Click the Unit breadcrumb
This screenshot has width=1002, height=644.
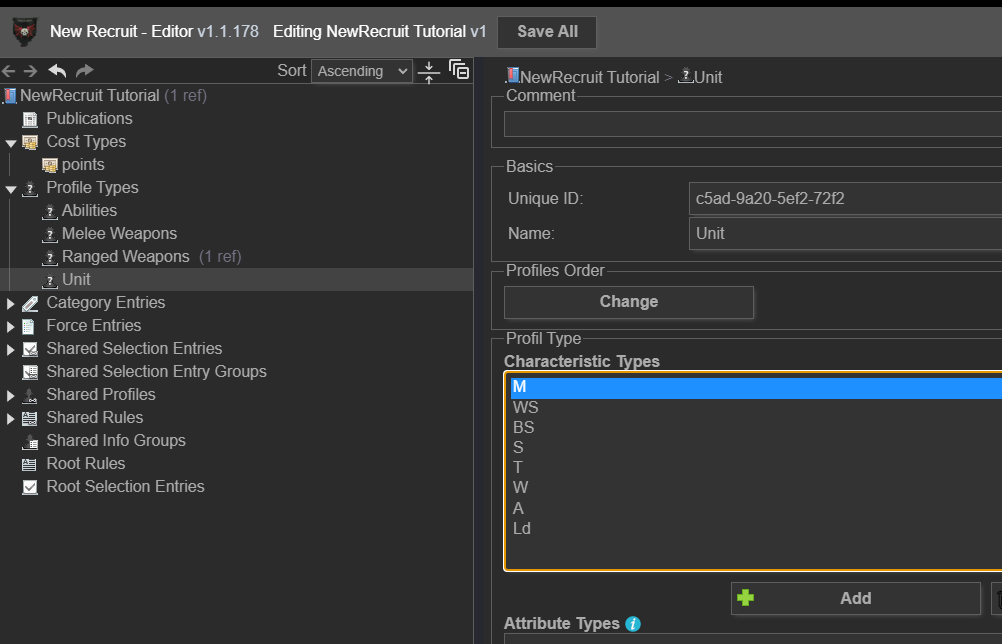click(x=708, y=77)
